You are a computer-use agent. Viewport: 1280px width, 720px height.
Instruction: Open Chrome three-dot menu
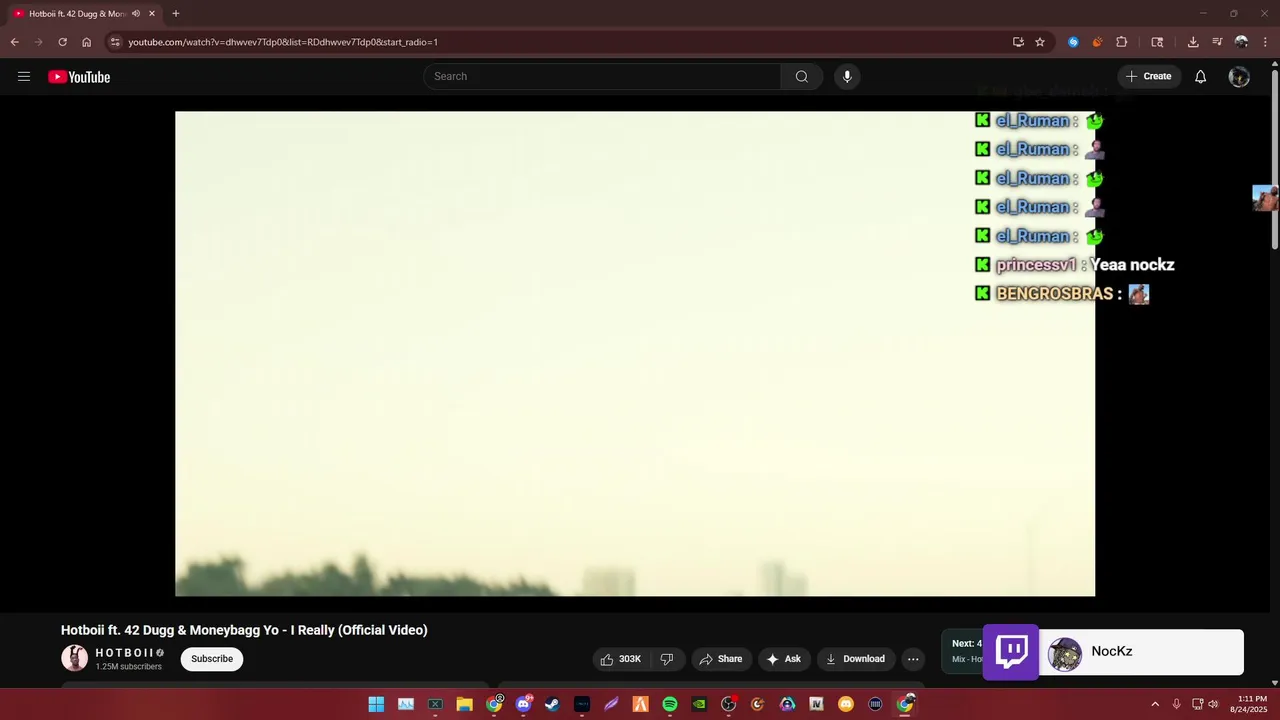pyautogui.click(x=1265, y=42)
